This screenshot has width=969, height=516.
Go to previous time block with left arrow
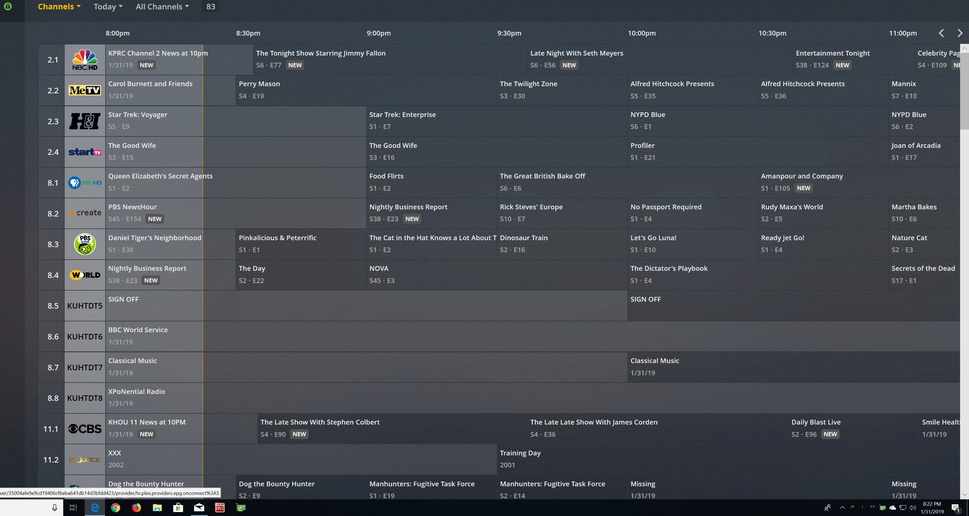[x=941, y=33]
